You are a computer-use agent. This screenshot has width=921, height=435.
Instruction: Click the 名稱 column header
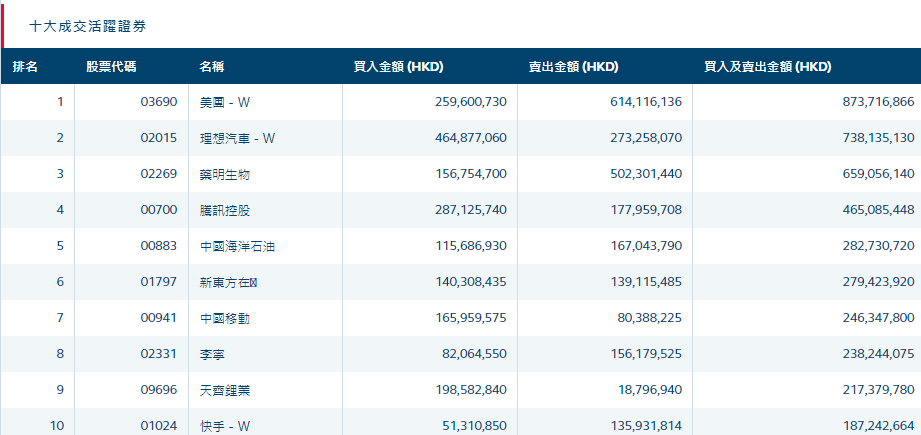(211, 67)
